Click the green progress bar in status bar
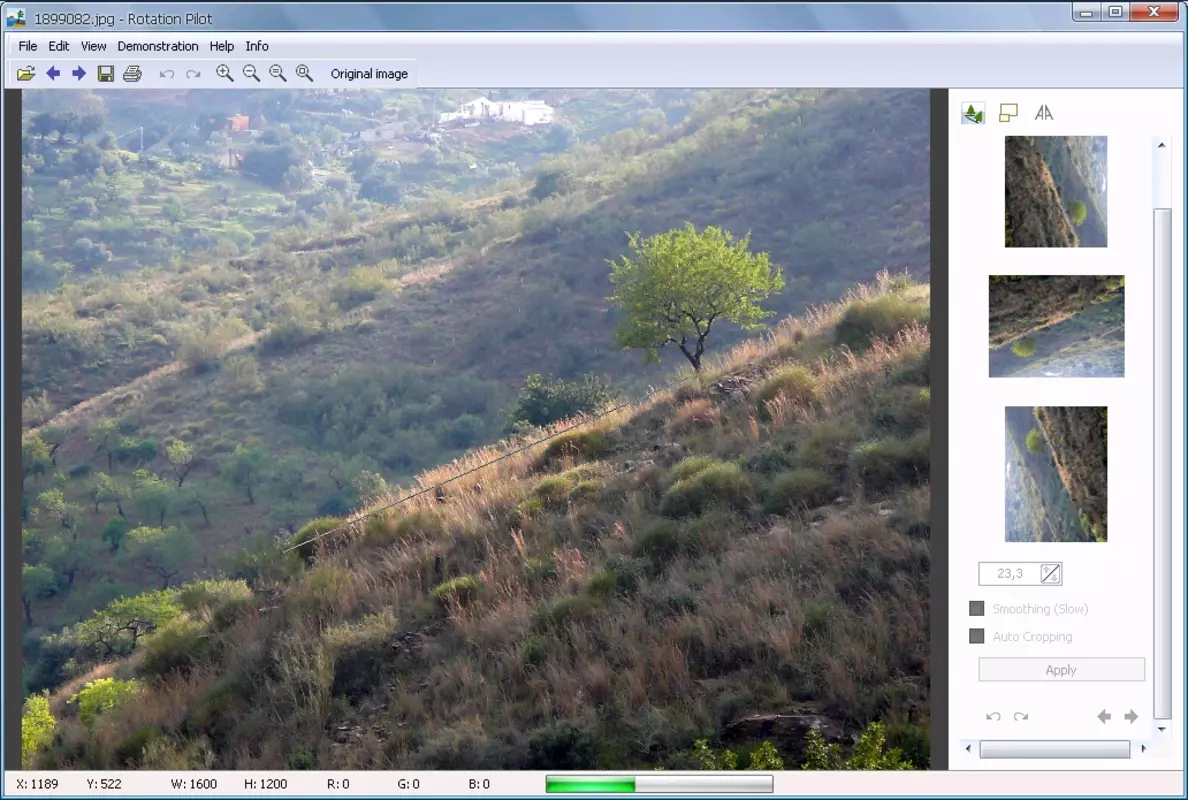Viewport: 1188px width, 800px height. 659,784
